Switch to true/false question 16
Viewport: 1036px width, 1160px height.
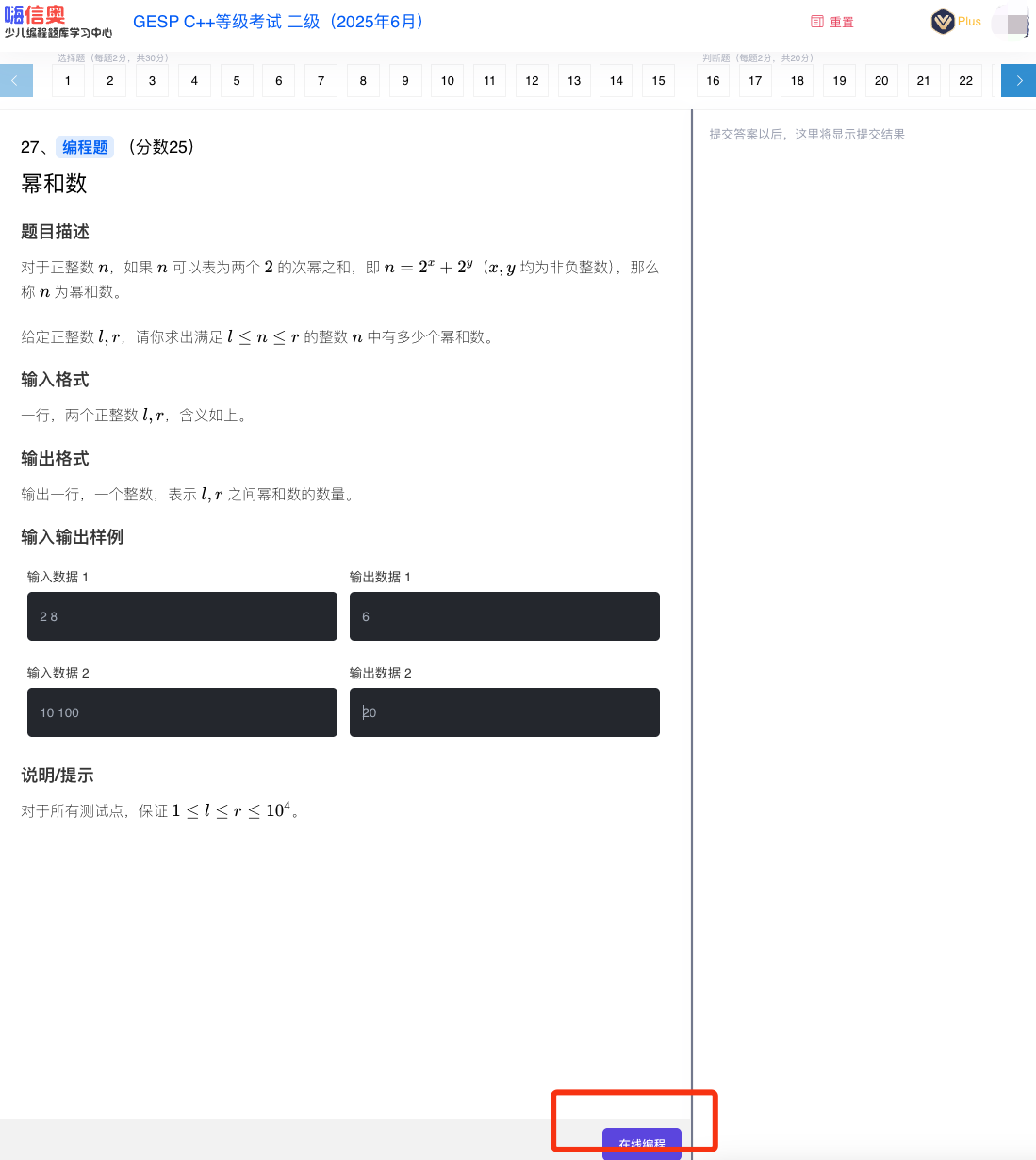coord(714,81)
